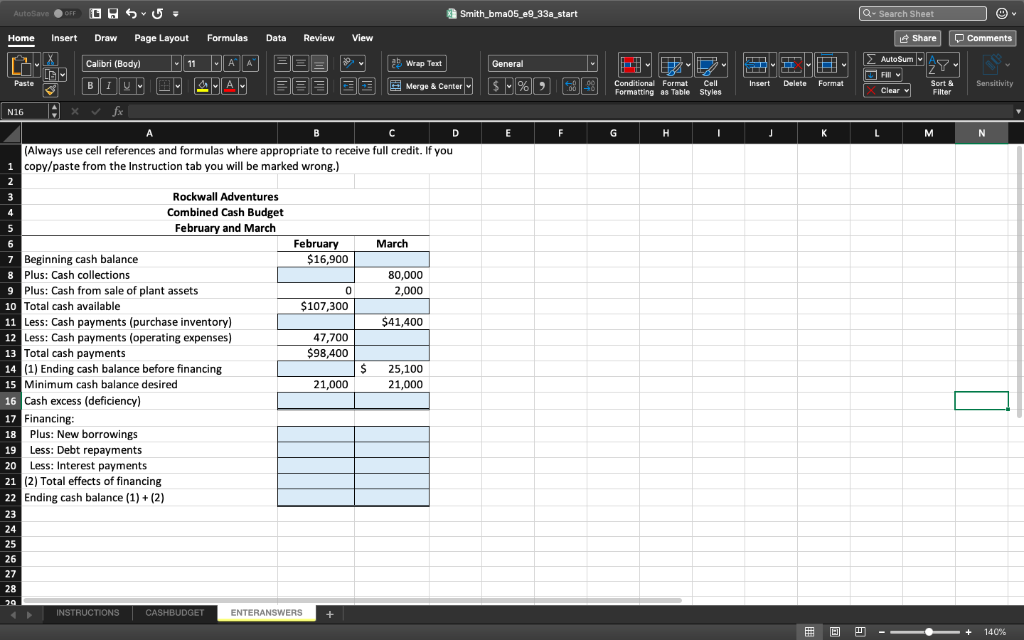Screen dimensions: 1024x640
Task: Click the Orientation text angle icon
Action: coord(348,63)
